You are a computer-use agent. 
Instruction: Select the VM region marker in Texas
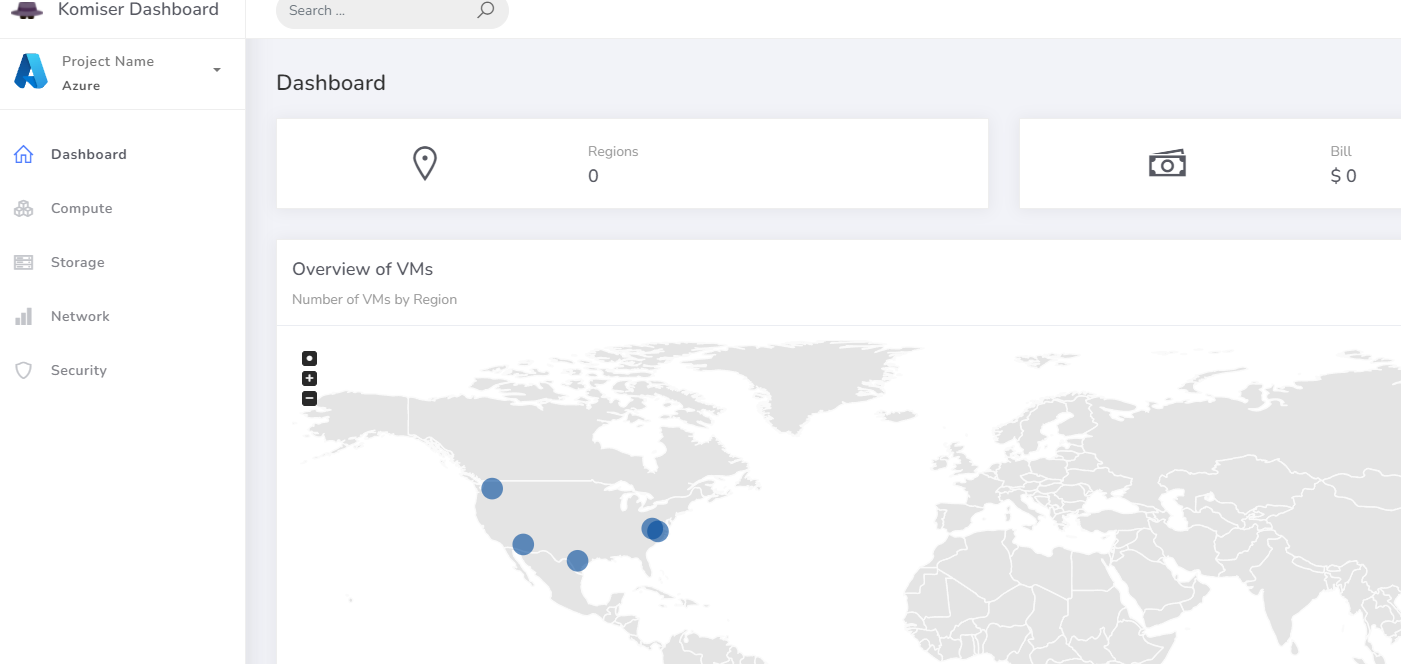pos(577,561)
